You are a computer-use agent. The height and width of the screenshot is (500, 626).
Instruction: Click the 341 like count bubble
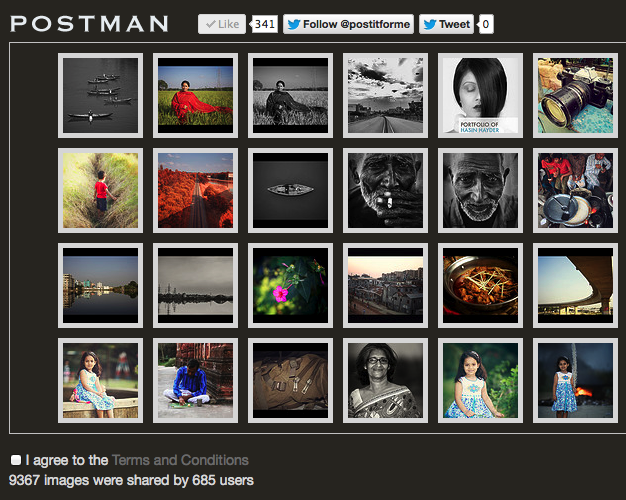[x=264, y=24]
